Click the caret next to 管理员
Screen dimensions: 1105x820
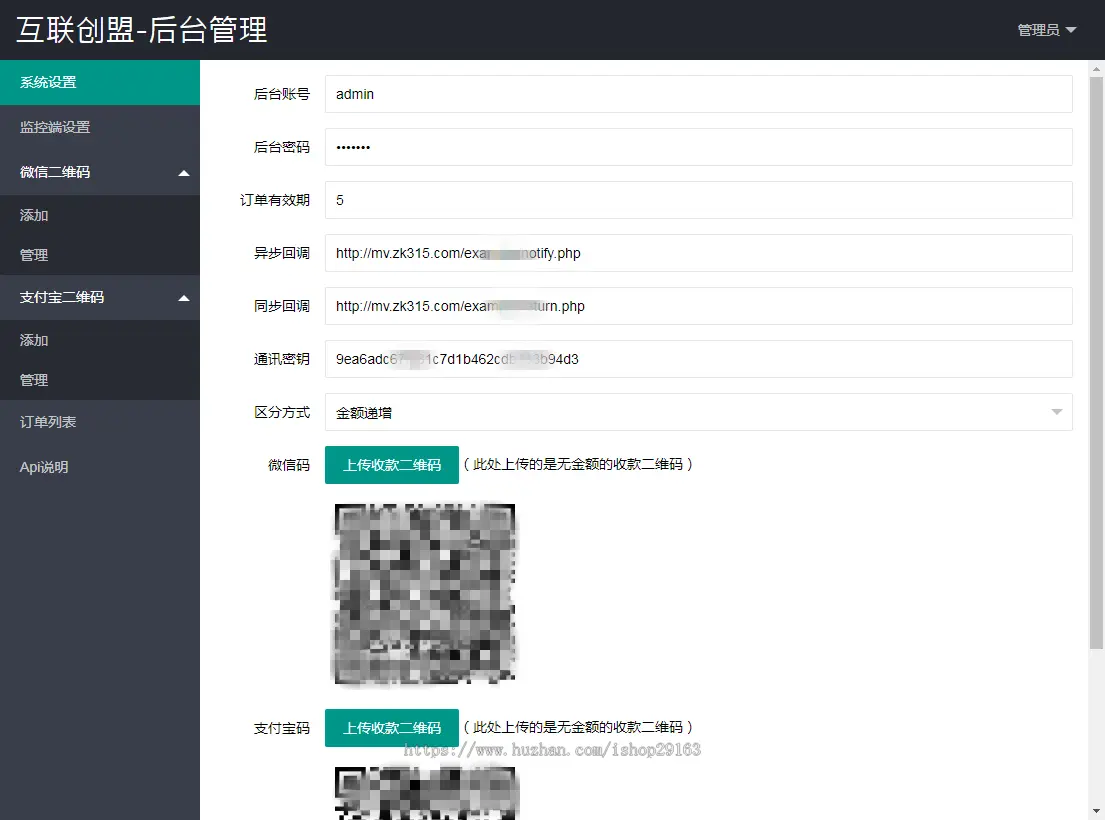1071,30
